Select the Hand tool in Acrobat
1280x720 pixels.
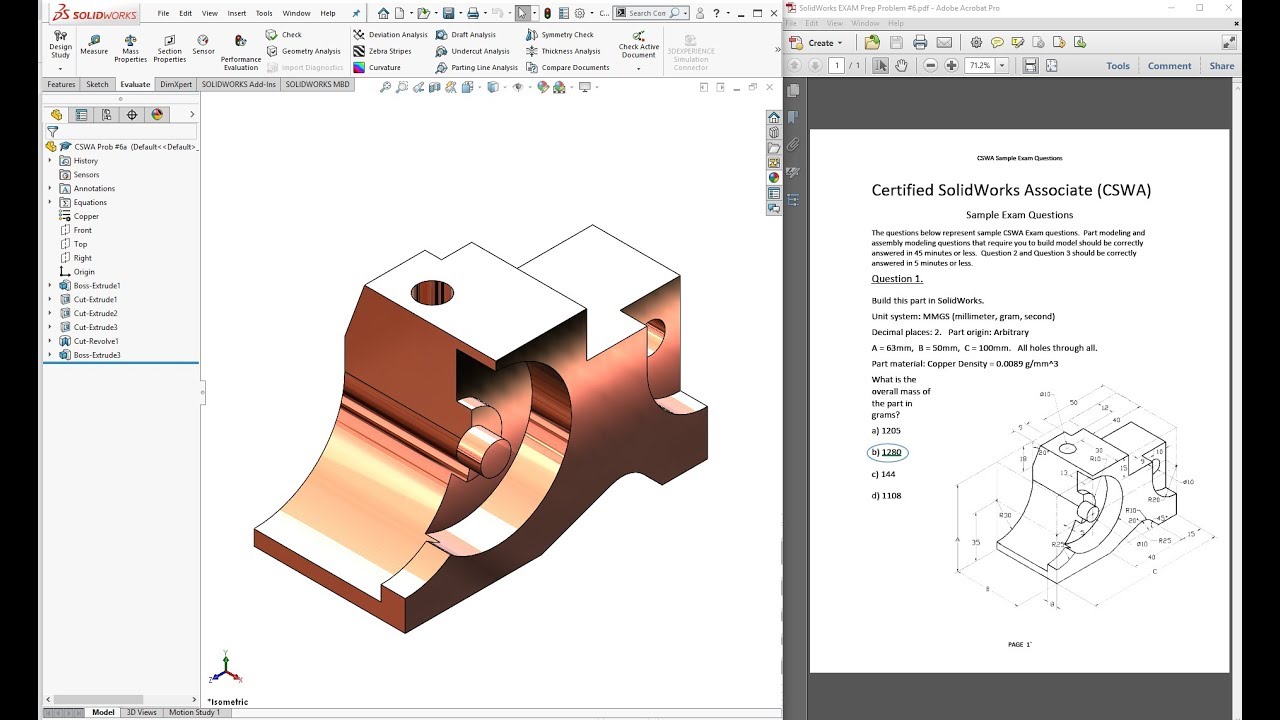[902, 65]
